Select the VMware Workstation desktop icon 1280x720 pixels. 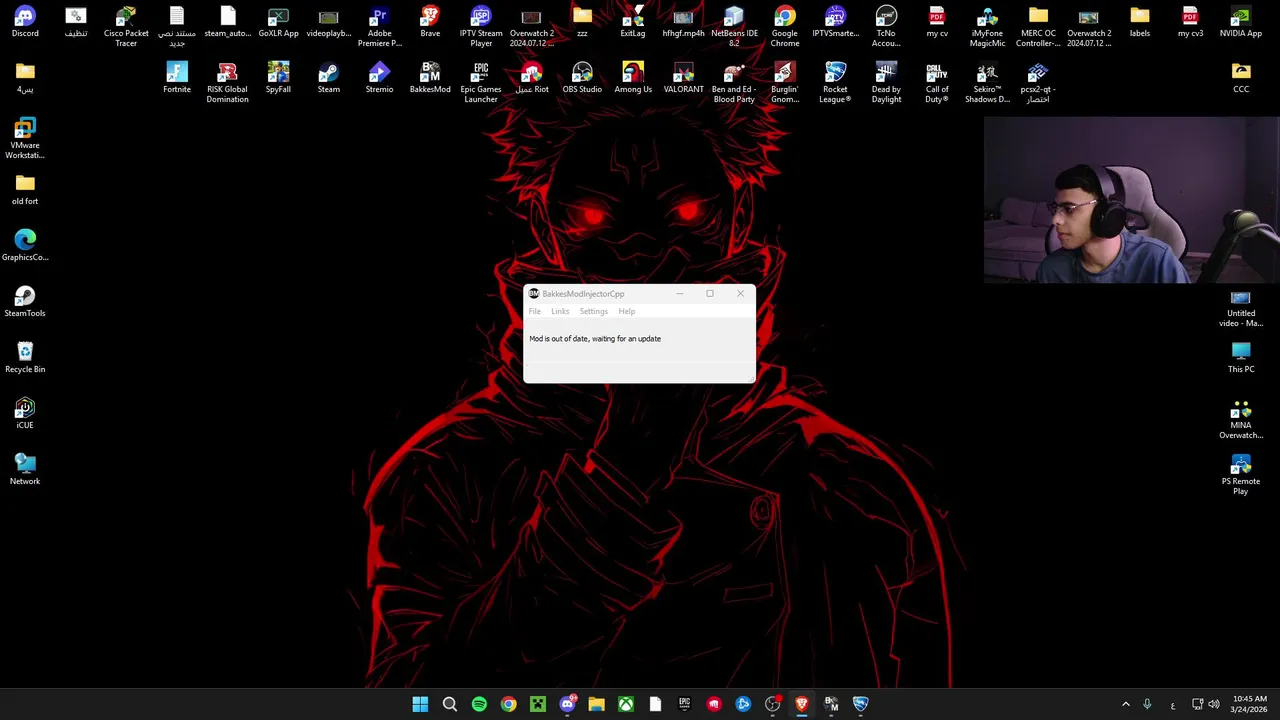tap(25, 139)
